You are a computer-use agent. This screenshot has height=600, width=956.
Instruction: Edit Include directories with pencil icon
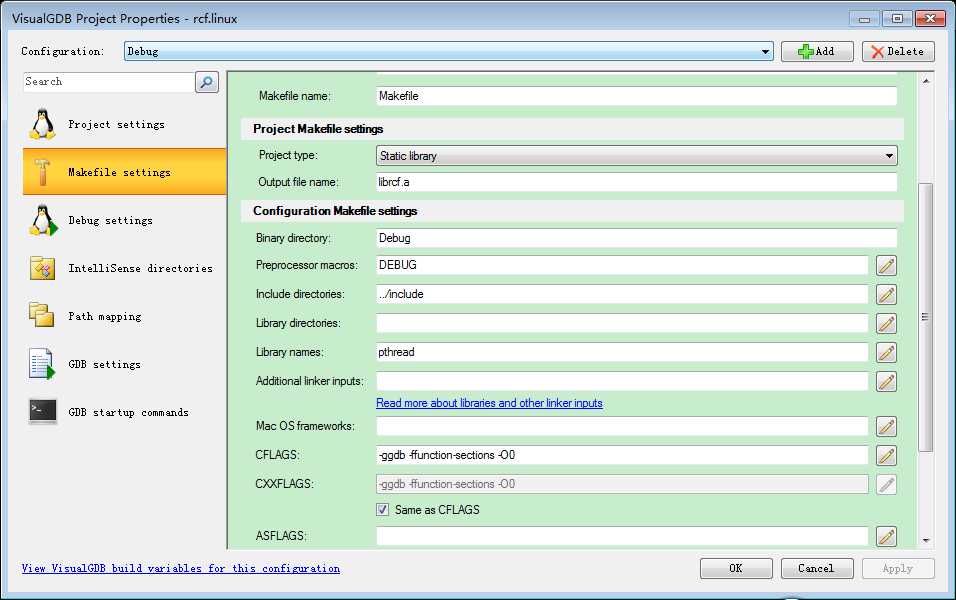tap(886, 295)
